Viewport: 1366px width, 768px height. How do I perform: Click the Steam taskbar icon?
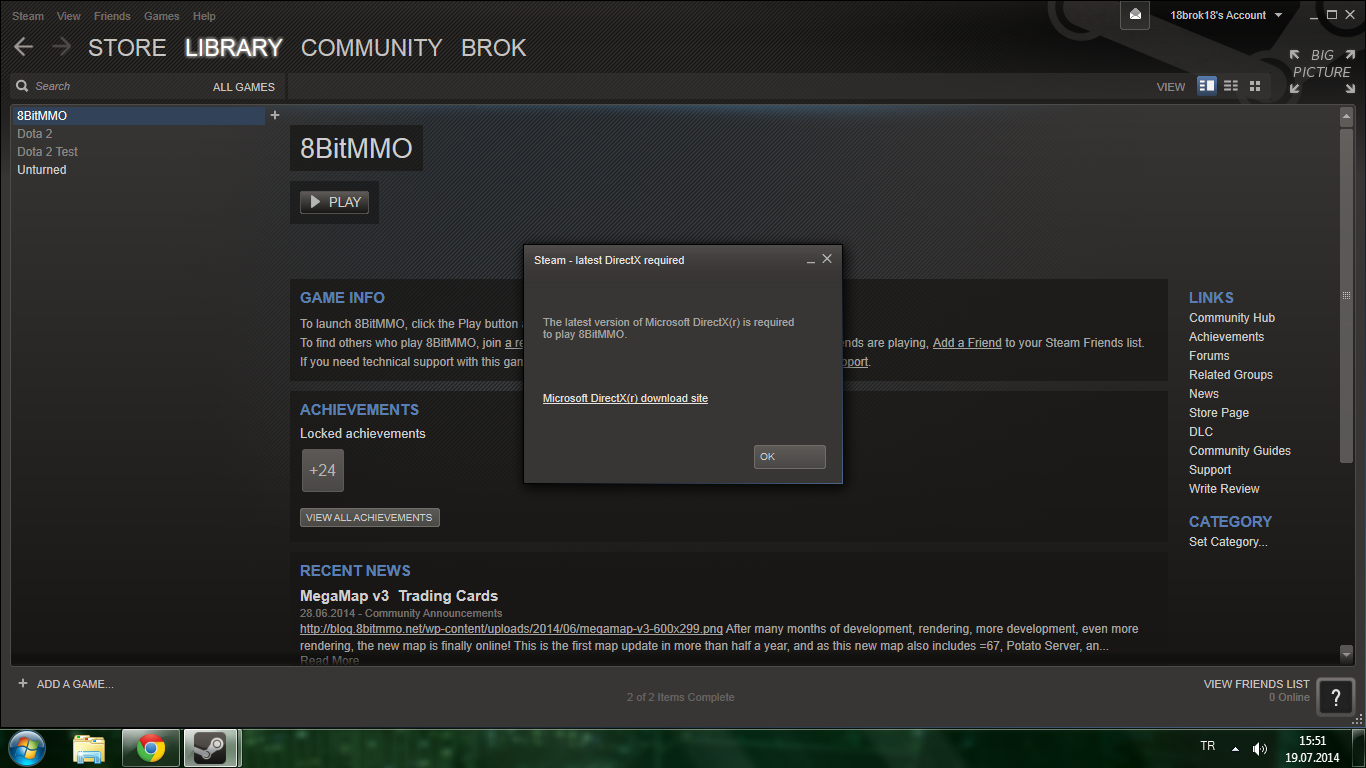click(x=210, y=748)
